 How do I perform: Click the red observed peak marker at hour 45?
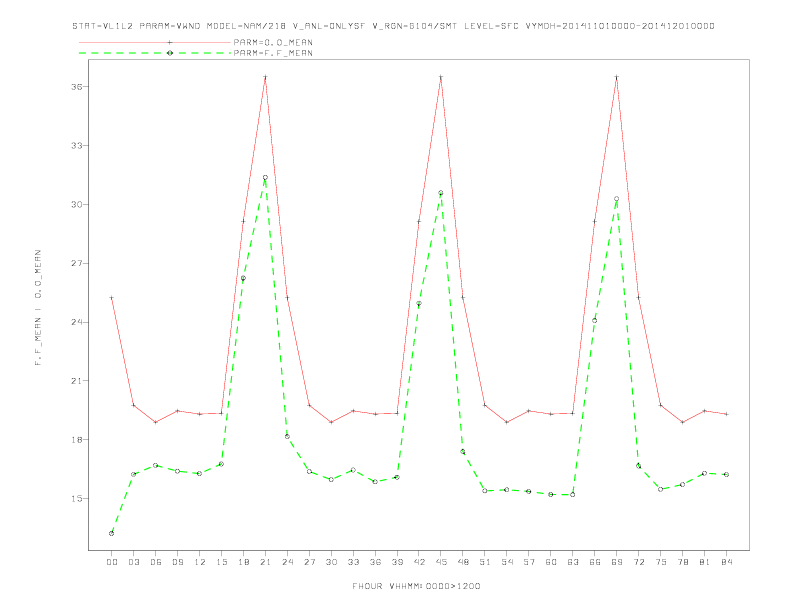click(x=441, y=77)
